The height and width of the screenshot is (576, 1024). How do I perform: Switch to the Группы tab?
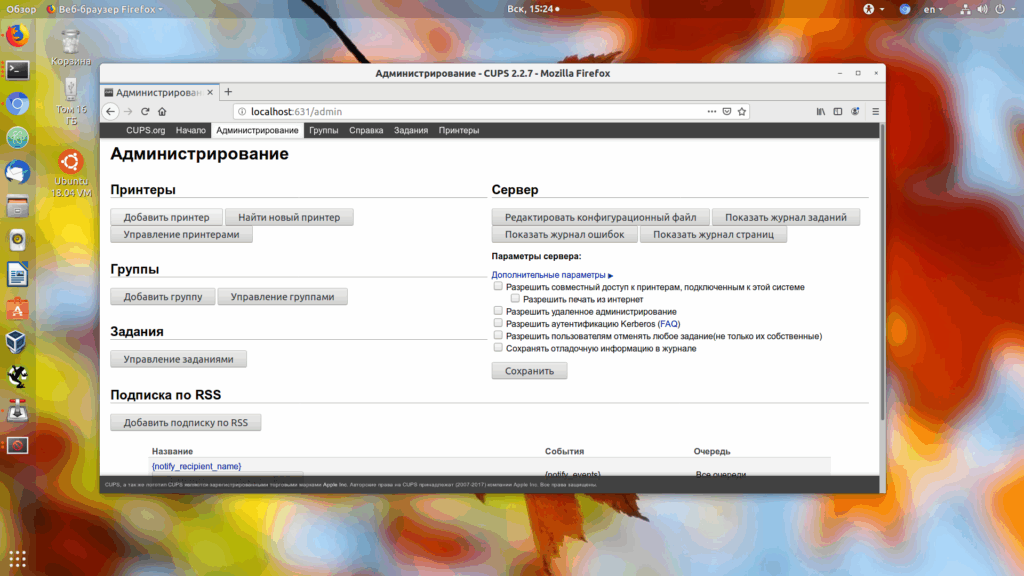tap(323, 130)
